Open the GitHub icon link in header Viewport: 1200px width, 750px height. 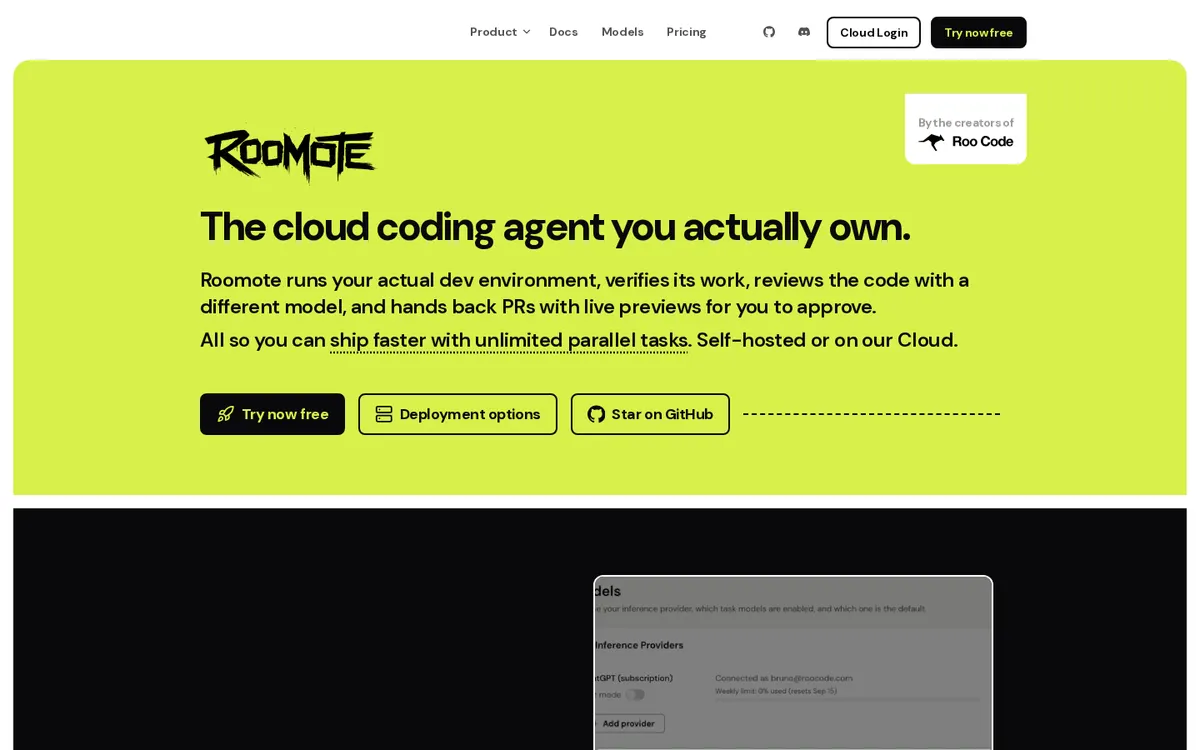tap(769, 32)
